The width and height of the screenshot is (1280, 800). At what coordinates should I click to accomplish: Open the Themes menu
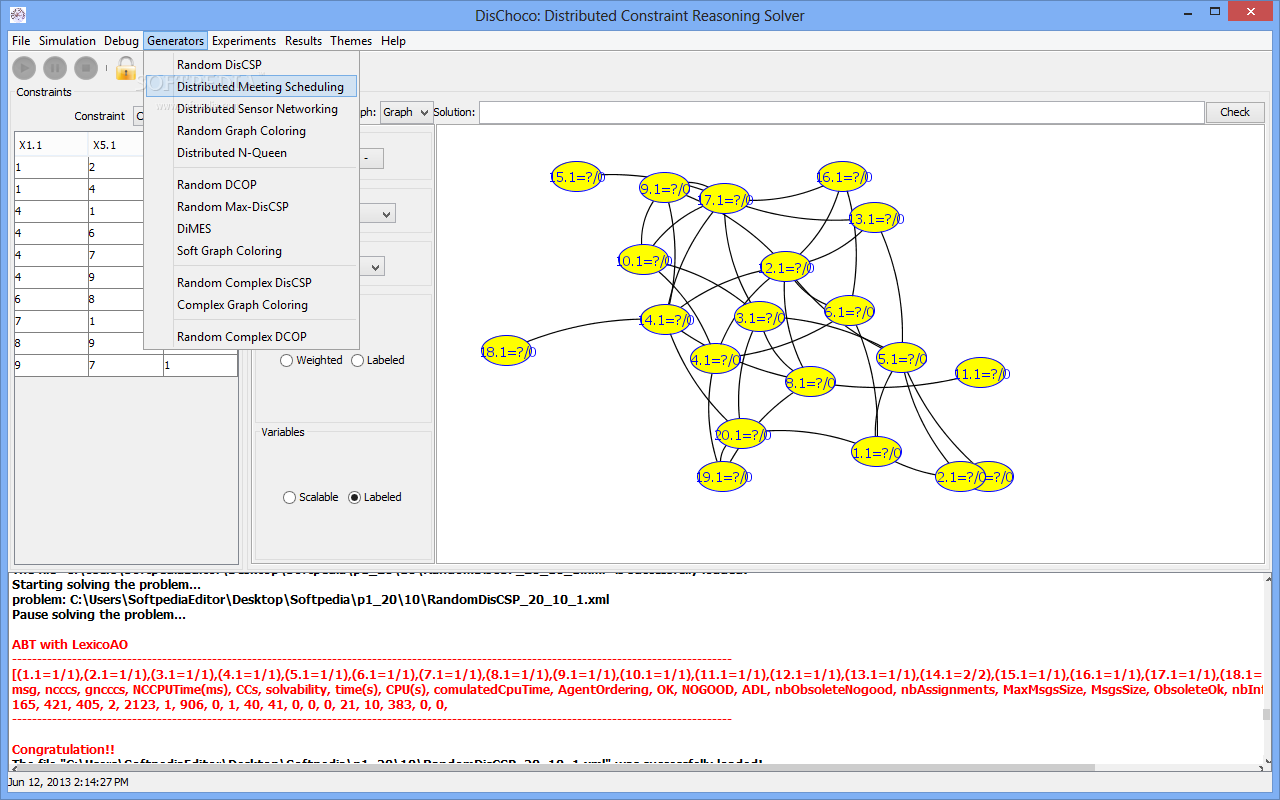tap(351, 41)
